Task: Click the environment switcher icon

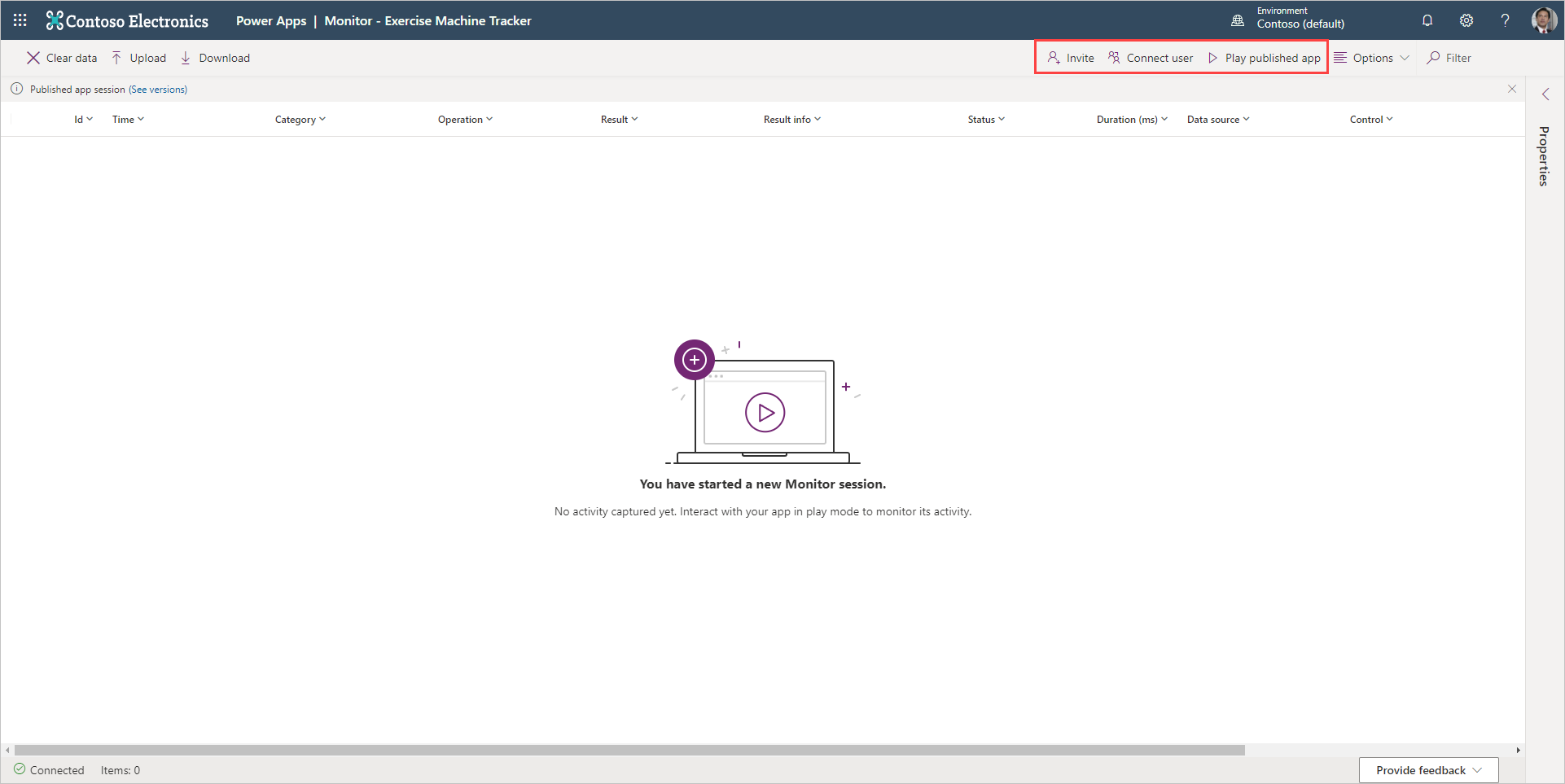Action: [1238, 20]
